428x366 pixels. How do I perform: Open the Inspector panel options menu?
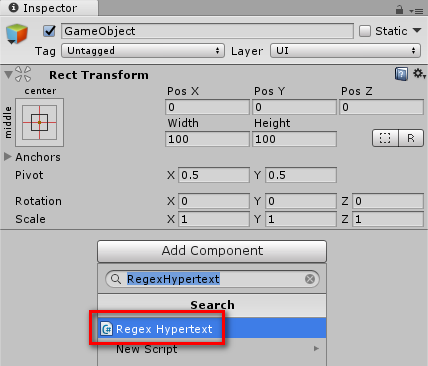tap(417, 11)
